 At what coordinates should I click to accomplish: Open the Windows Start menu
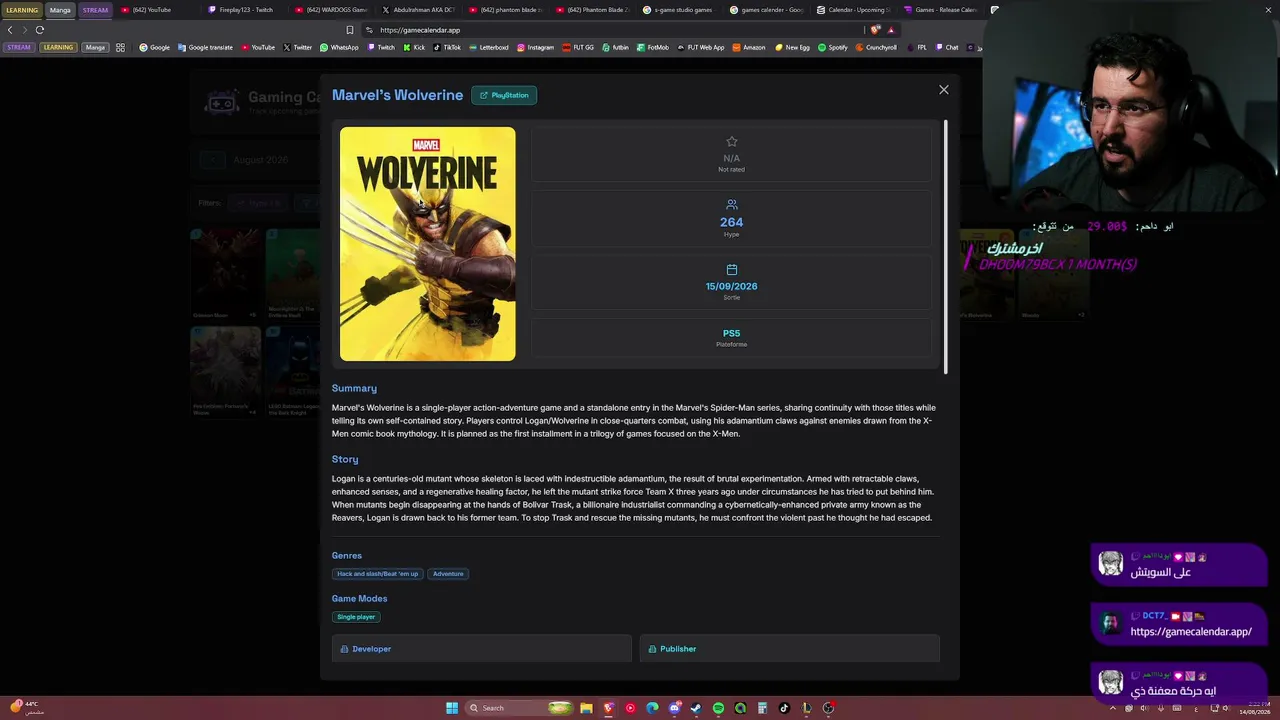tap(452, 708)
